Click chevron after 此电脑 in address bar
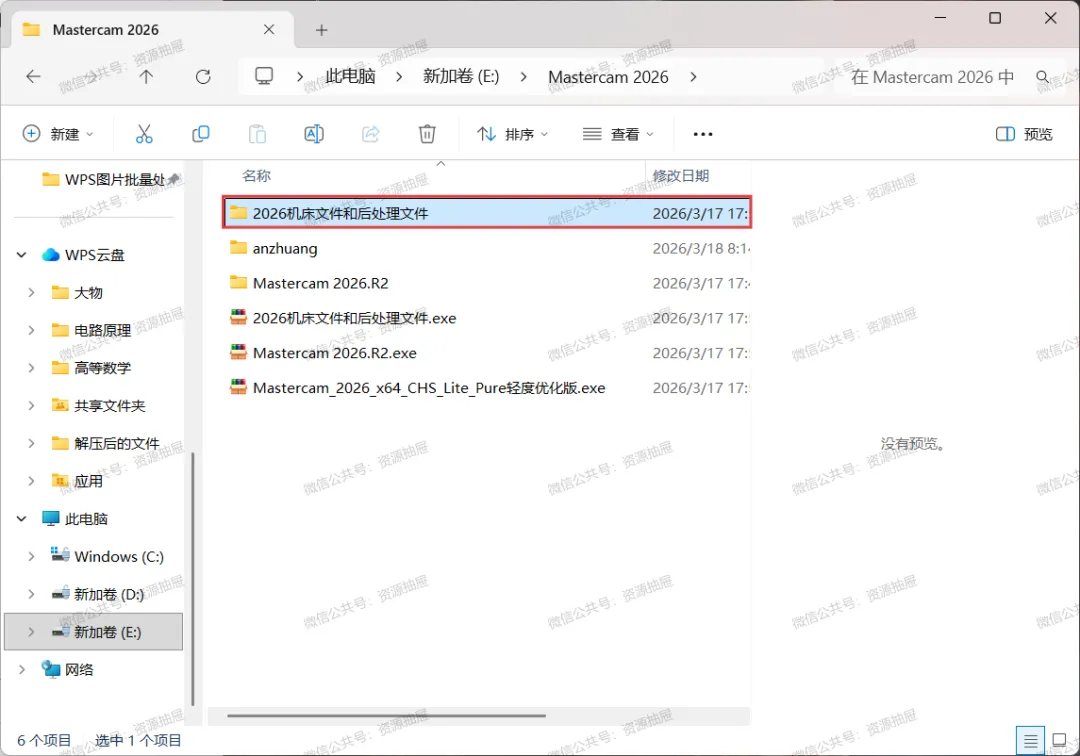This screenshot has height=756, width=1080. coord(399,76)
